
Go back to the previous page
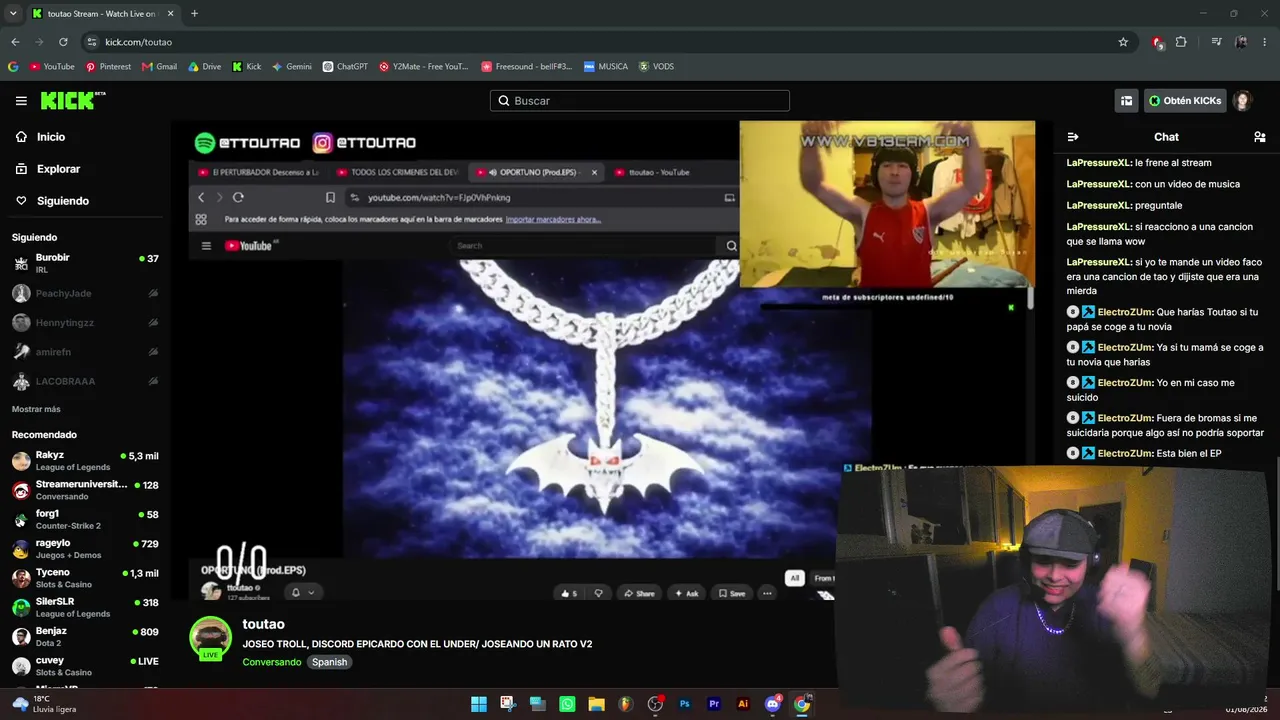point(15,42)
